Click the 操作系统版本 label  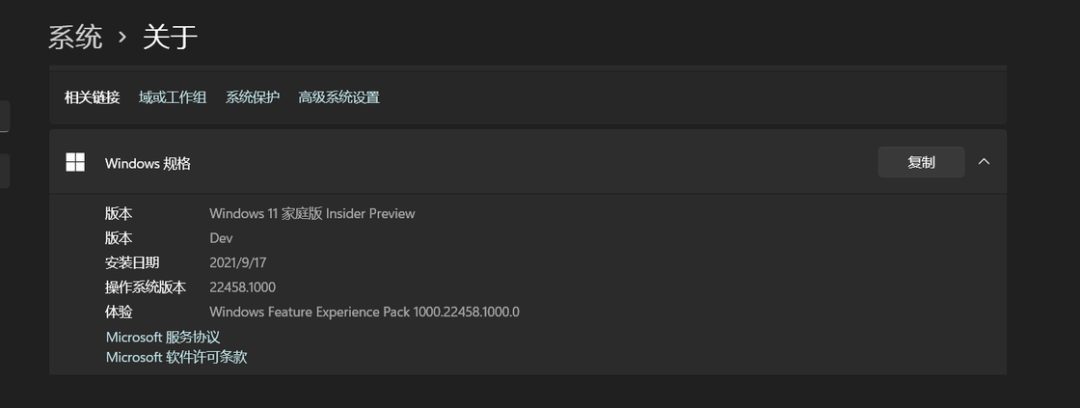click(x=145, y=287)
